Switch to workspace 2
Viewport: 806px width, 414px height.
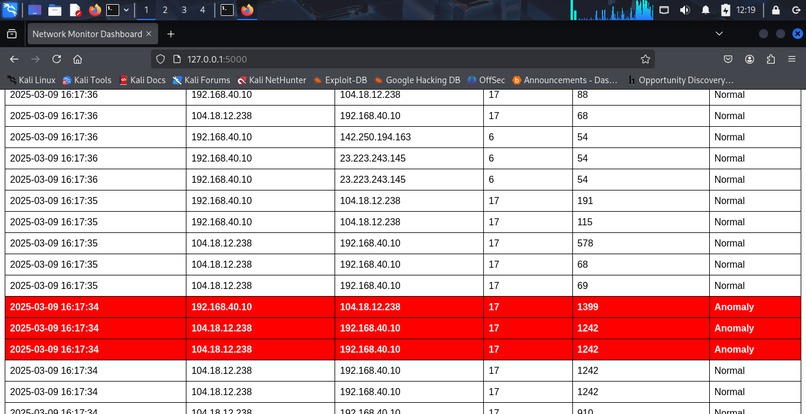[x=164, y=10]
